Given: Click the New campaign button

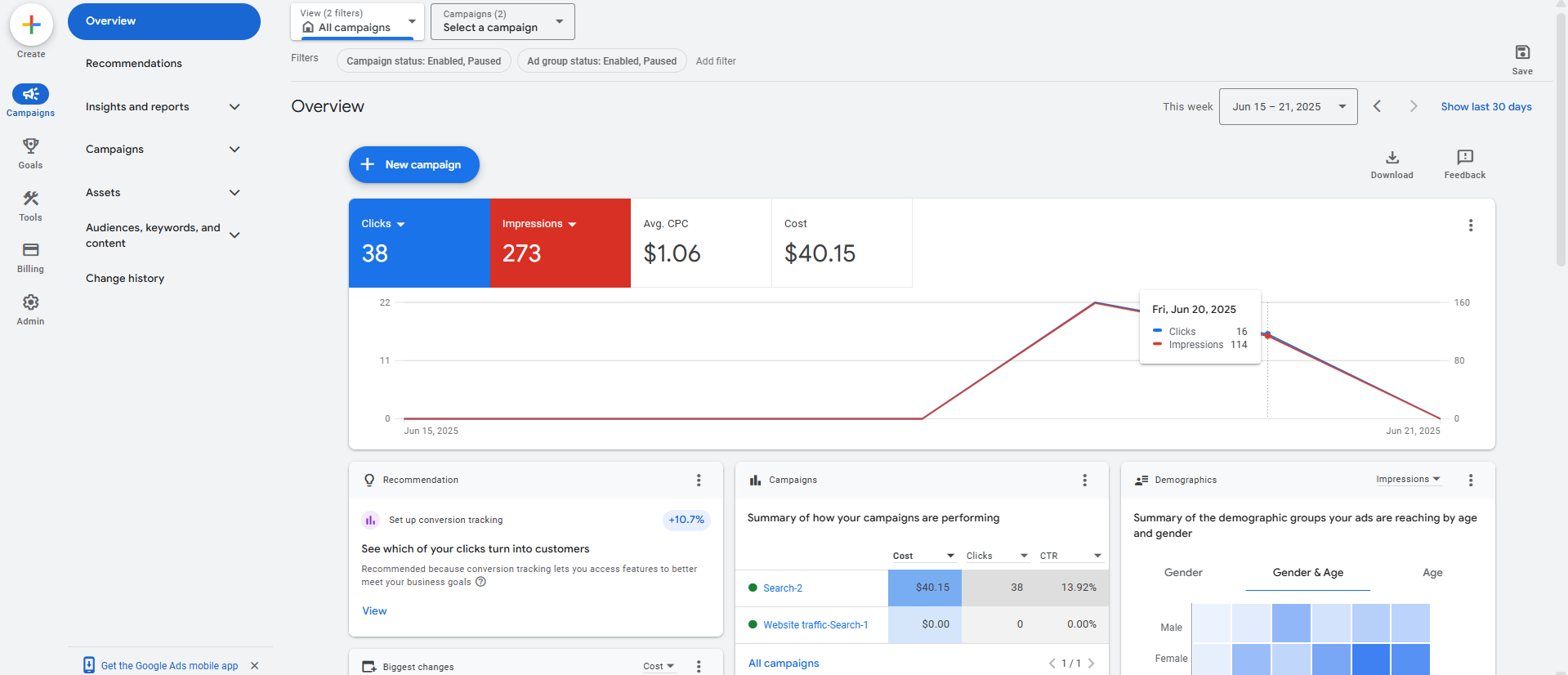Looking at the screenshot, I should pos(414,164).
